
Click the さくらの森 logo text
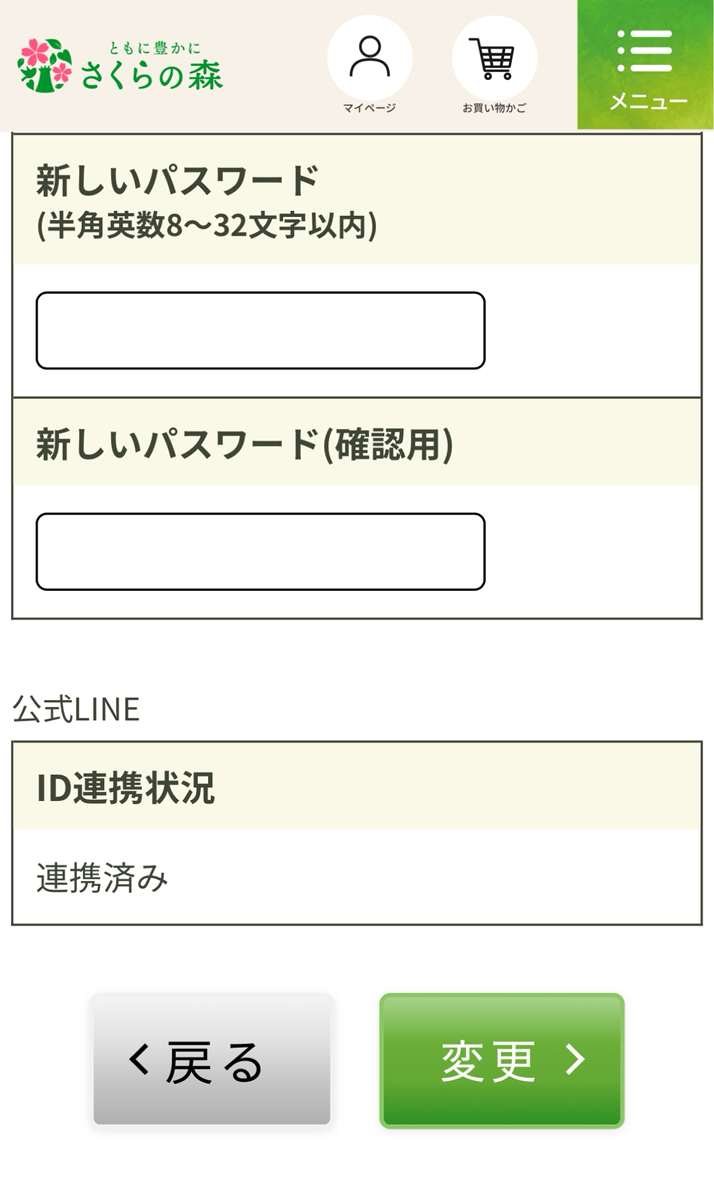[x=152, y=75]
